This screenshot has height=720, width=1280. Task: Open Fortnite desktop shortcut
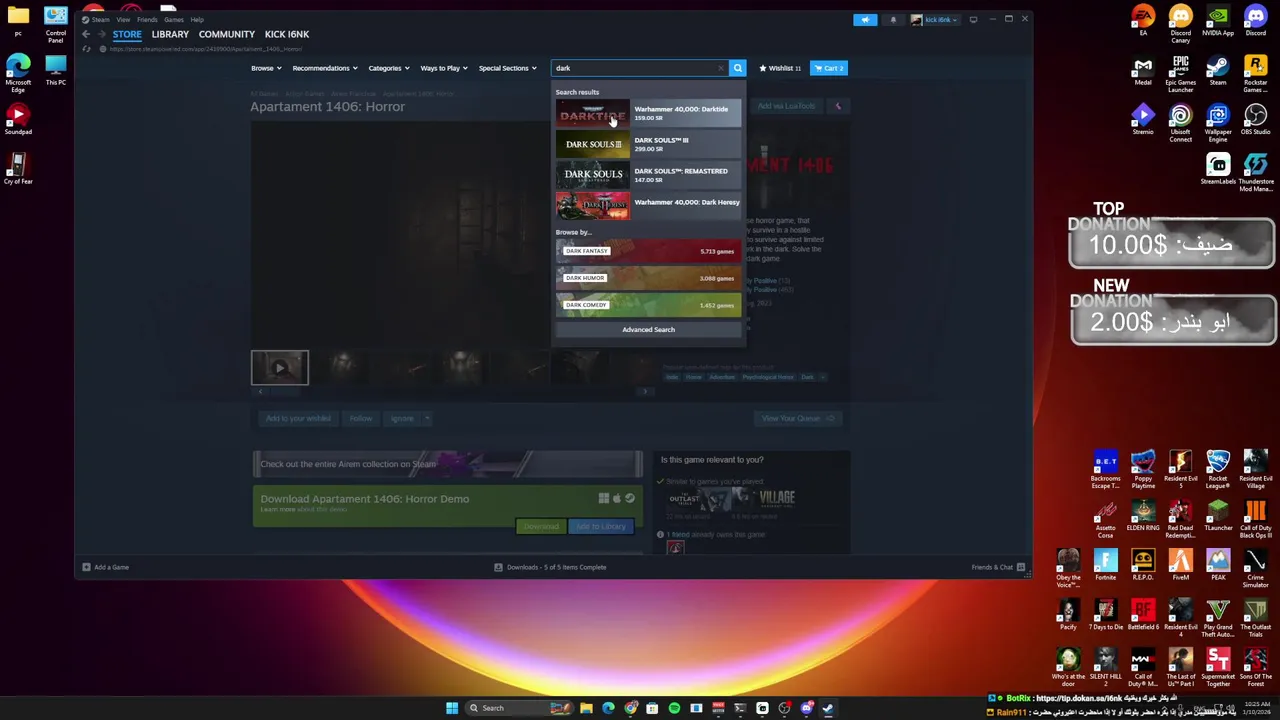pos(1106,564)
